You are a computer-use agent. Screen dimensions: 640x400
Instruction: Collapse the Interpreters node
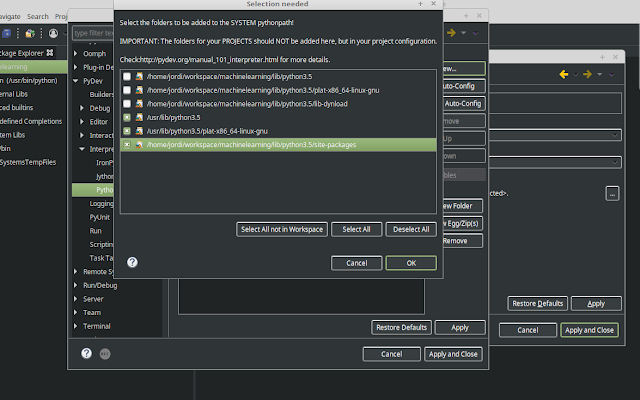coord(82,149)
